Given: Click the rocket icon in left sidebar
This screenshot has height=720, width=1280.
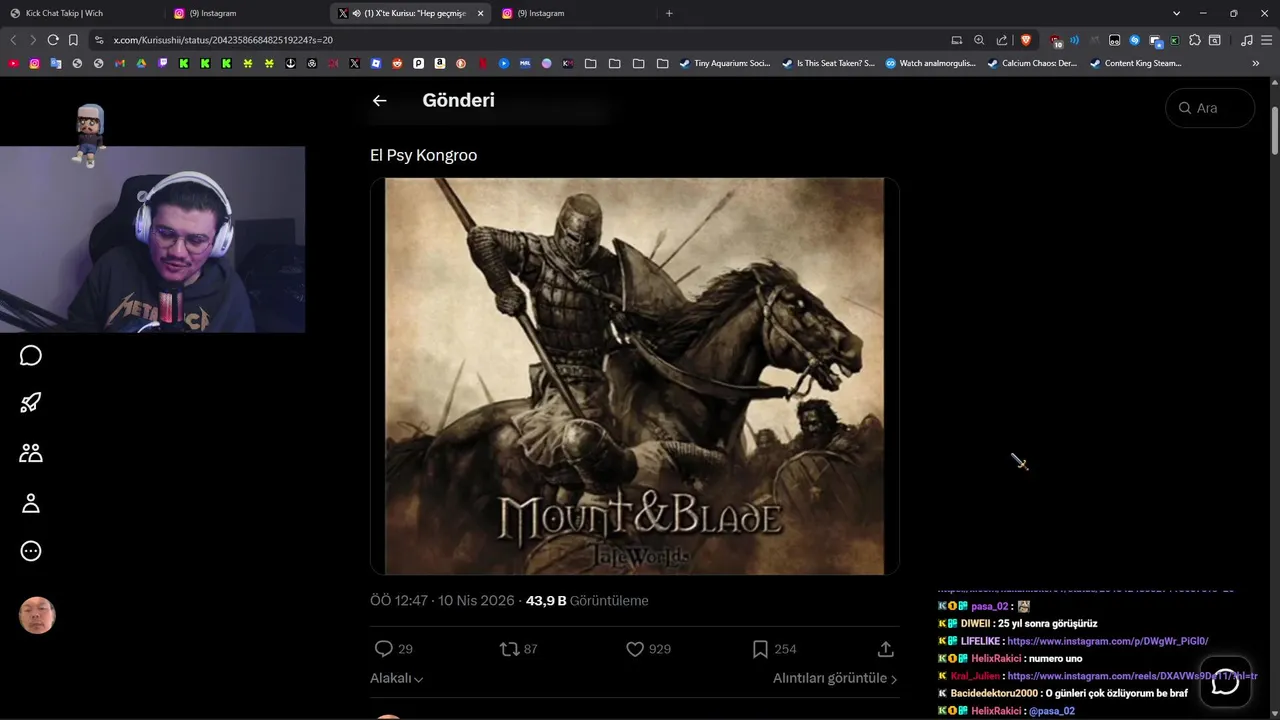Looking at the screenshot, I should pyautogui.click(x=31, y=403).
